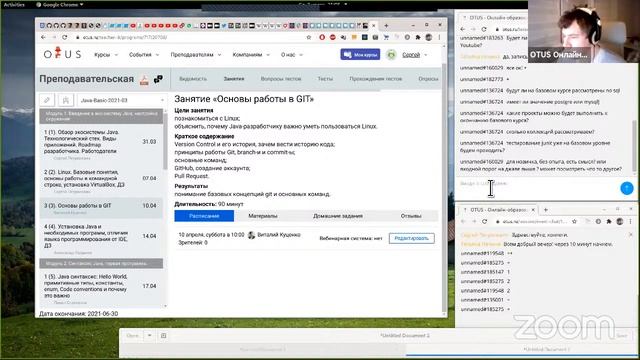Switch to the Опросы tab

428,79
